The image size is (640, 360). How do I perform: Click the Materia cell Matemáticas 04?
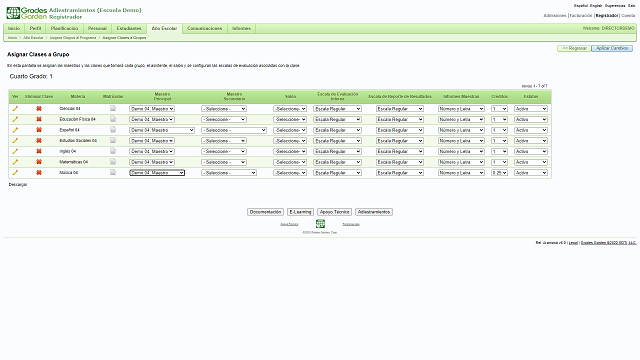pos(73,162)
